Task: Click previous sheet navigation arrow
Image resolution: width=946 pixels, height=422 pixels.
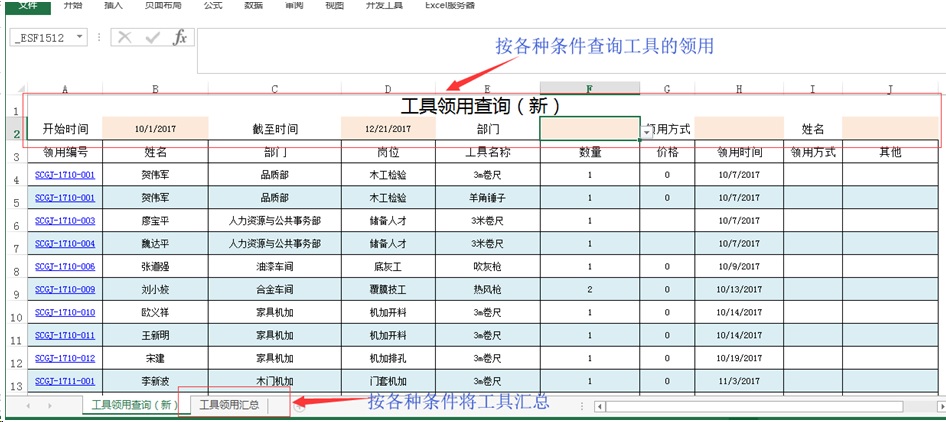Action: [x=26, y=406]
